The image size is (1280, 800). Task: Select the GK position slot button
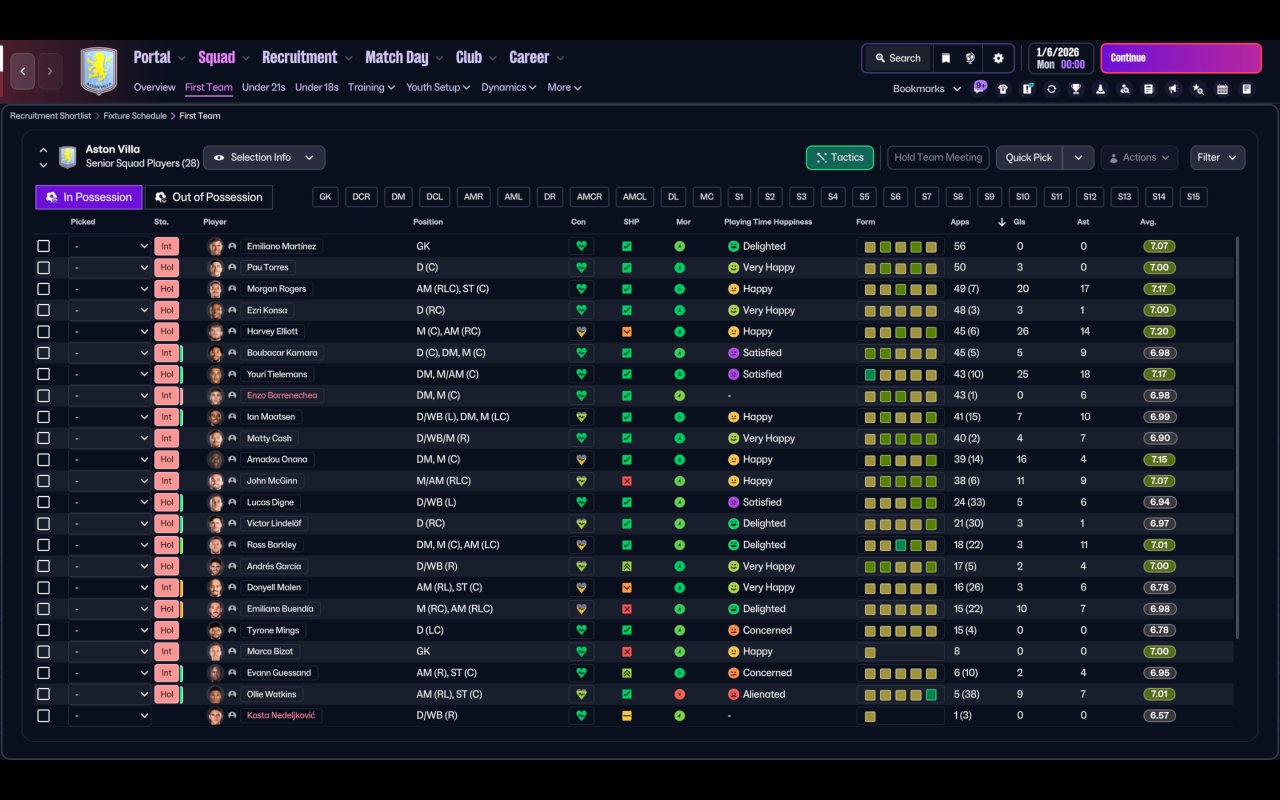325,197
